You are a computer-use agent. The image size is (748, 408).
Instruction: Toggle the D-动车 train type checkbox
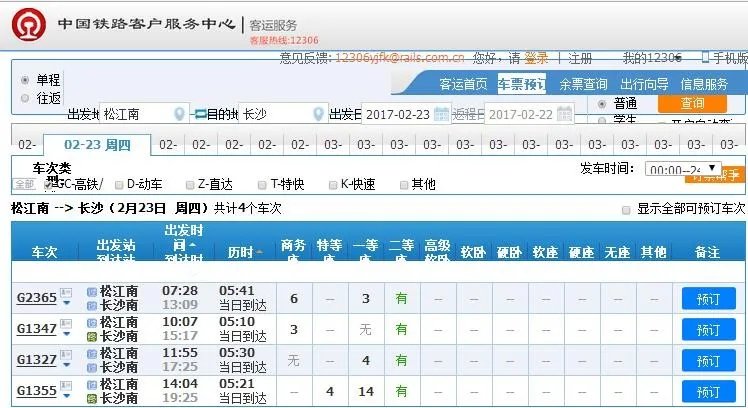pos(119,185)
